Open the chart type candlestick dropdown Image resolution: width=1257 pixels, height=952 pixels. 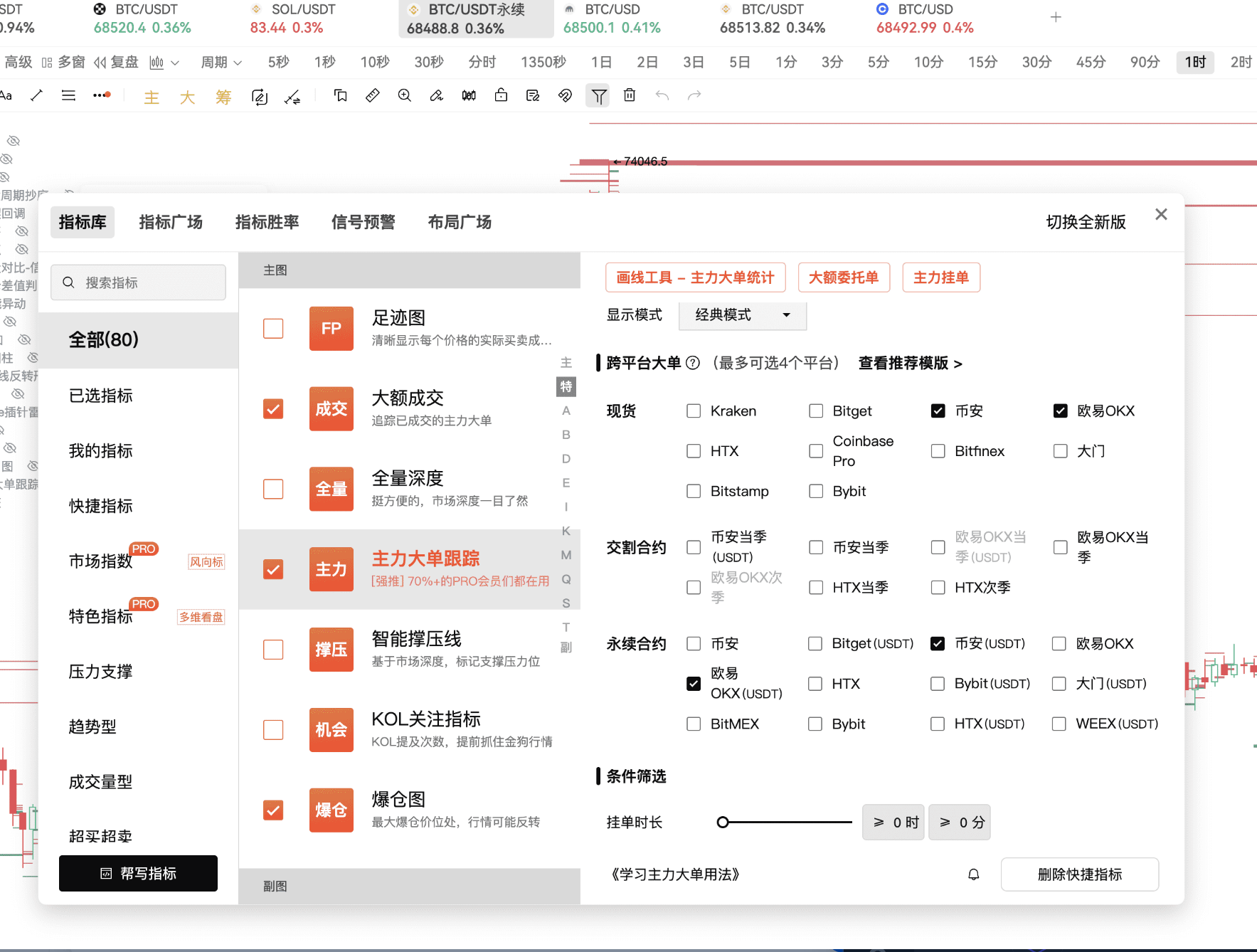(164, 63)
